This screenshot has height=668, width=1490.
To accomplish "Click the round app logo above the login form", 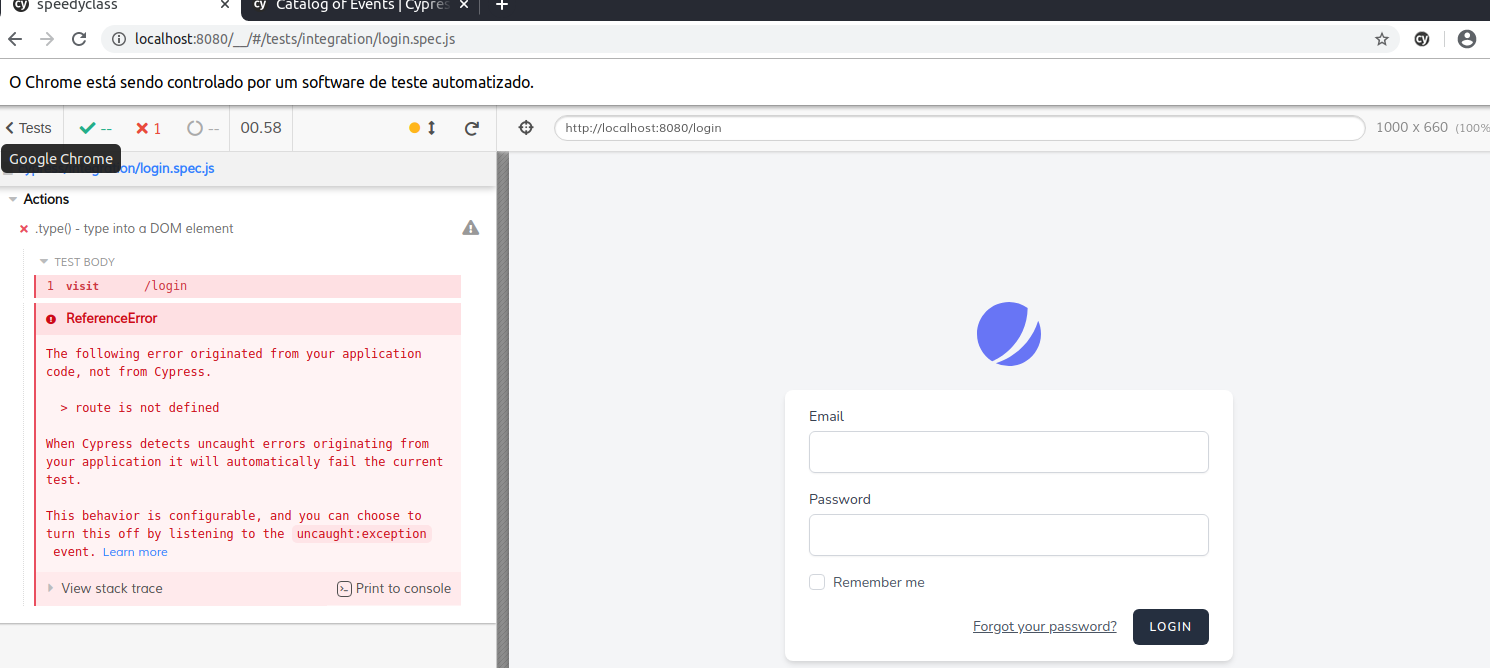I will [1008, 334].
